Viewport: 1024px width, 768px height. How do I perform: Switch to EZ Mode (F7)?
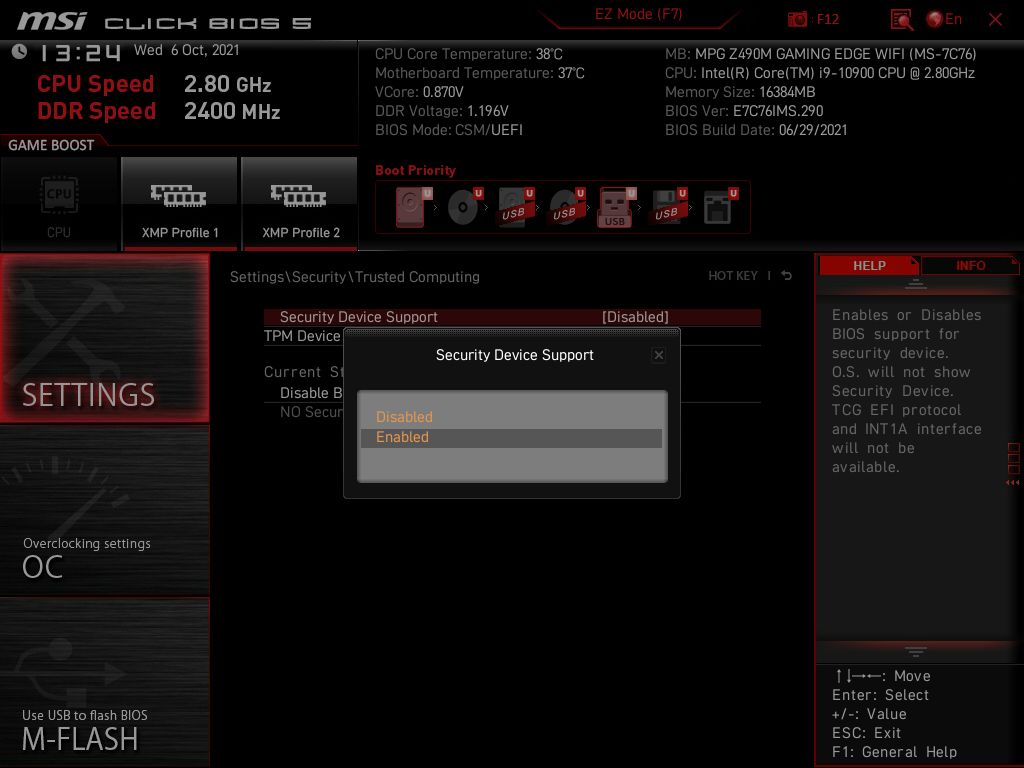pos(638,14)
